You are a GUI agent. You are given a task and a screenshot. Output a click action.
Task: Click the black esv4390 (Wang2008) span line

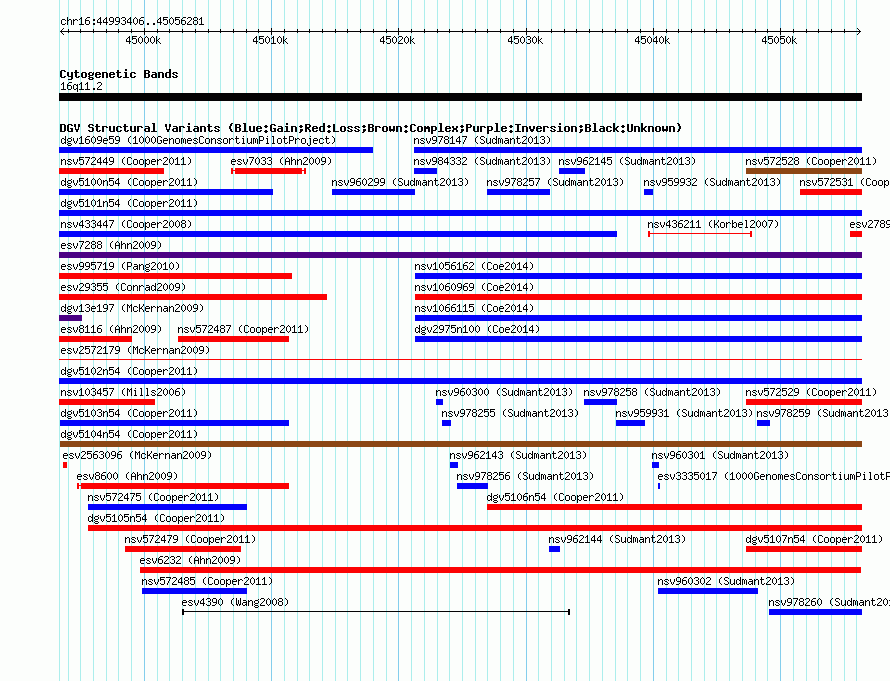[376, 612]
